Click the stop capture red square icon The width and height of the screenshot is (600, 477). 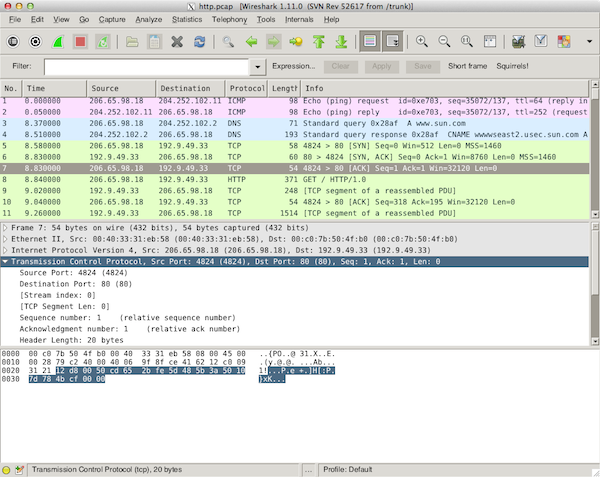tap(80, 42)
